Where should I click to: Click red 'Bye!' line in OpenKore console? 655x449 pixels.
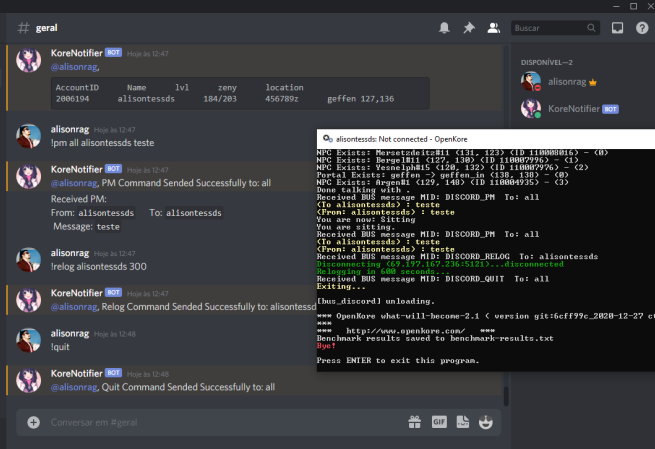coord(326,346)
